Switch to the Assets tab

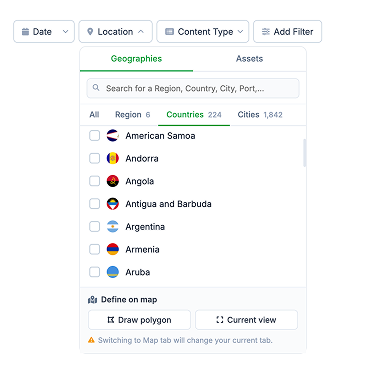tap(249, 59)
